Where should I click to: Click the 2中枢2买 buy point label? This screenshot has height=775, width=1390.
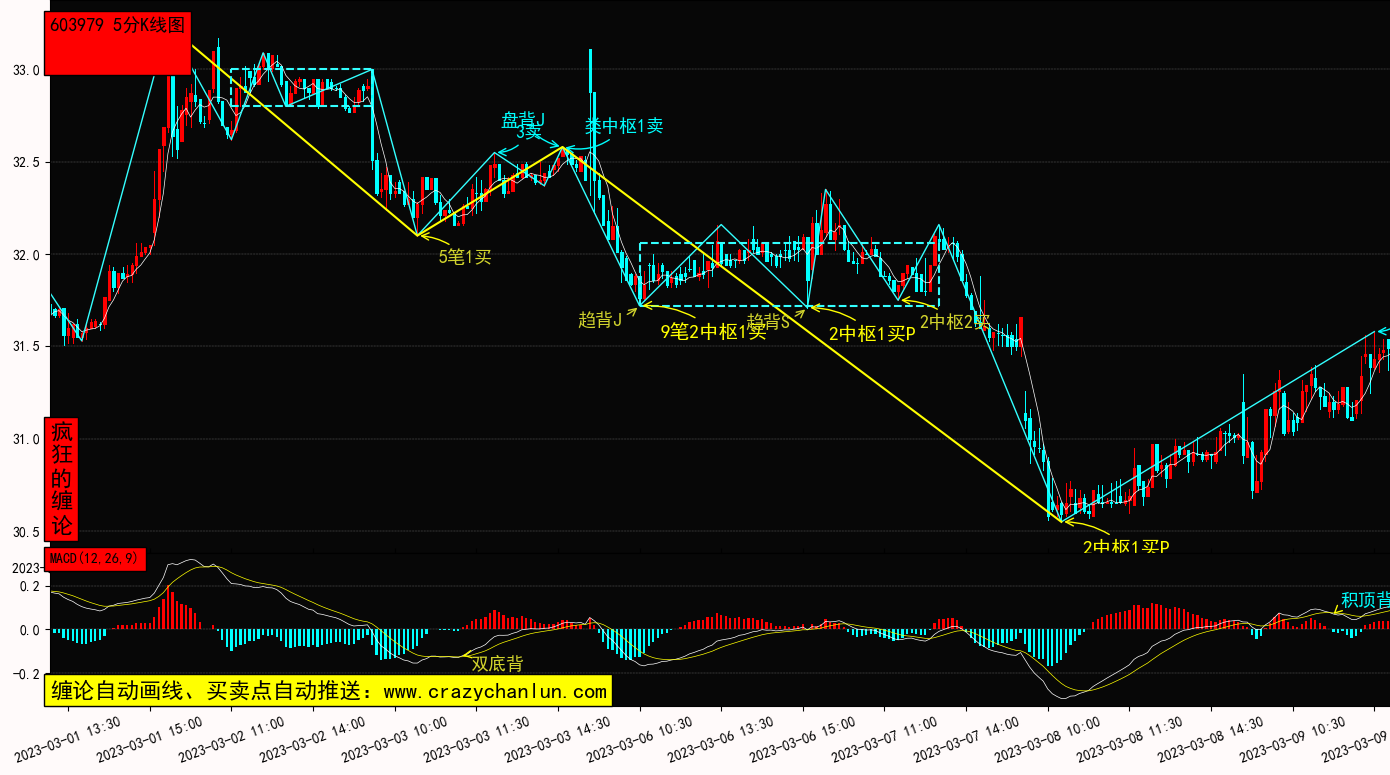(955, 321)
